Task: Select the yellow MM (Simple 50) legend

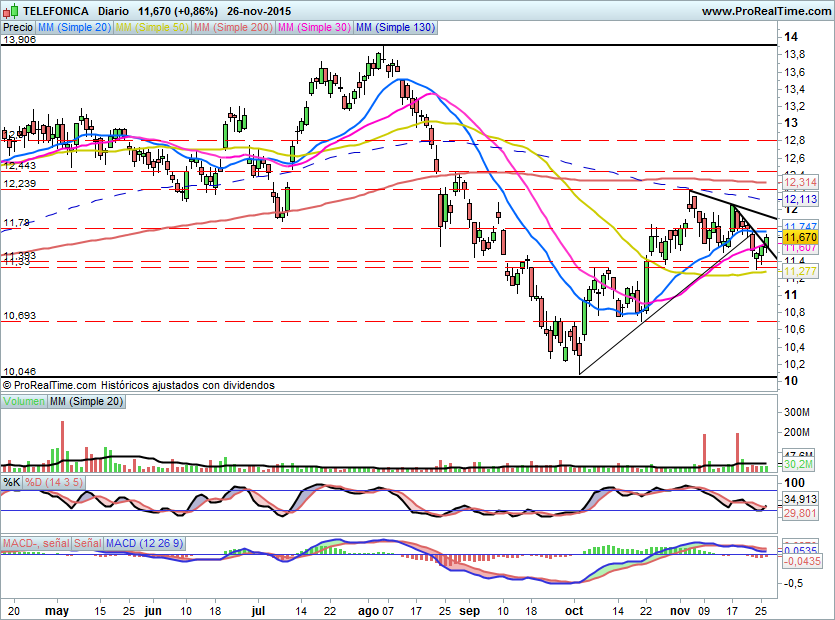Action: click(x=152, y=27)
